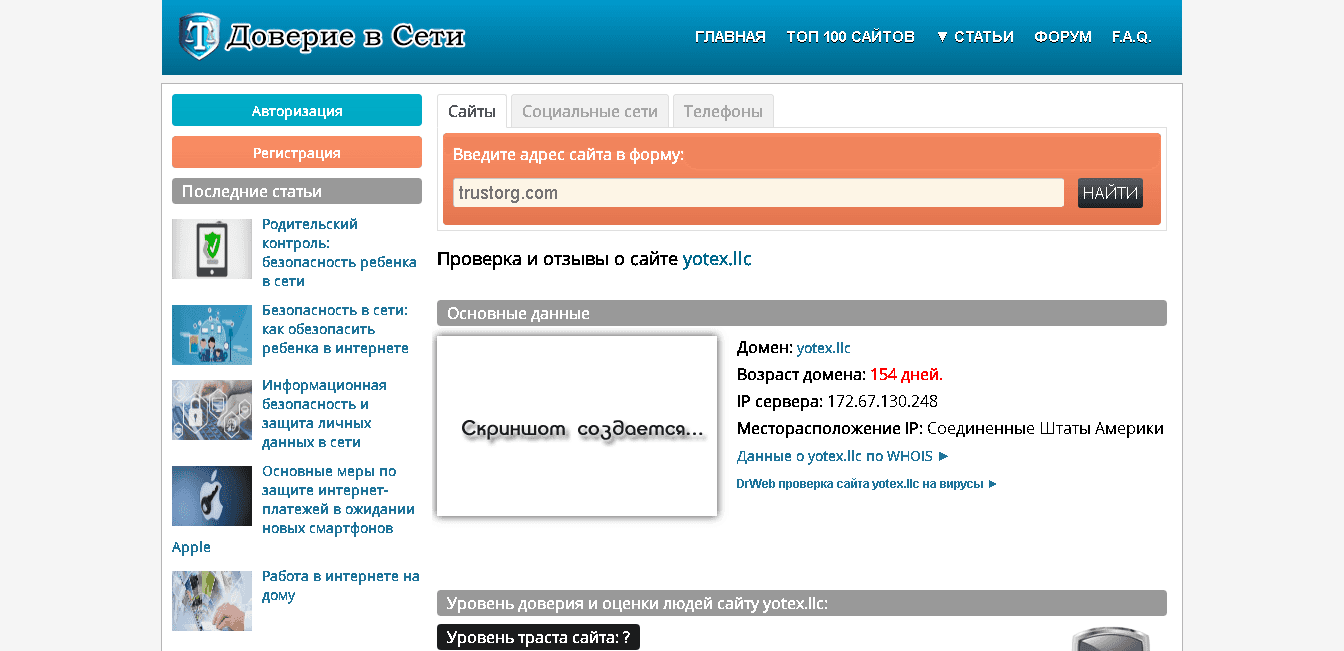Click the Apple security article thumbnail
1344x651 pixels.
click(211, 496)
